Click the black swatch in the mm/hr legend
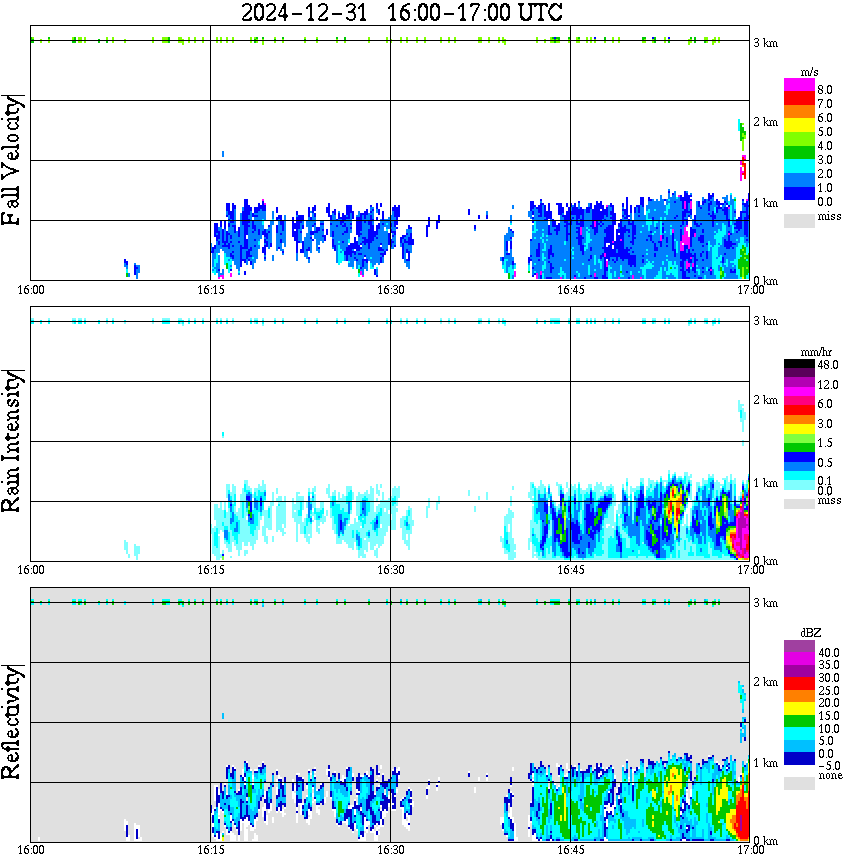The image size is (850, 868). click(x=799, y=363)
